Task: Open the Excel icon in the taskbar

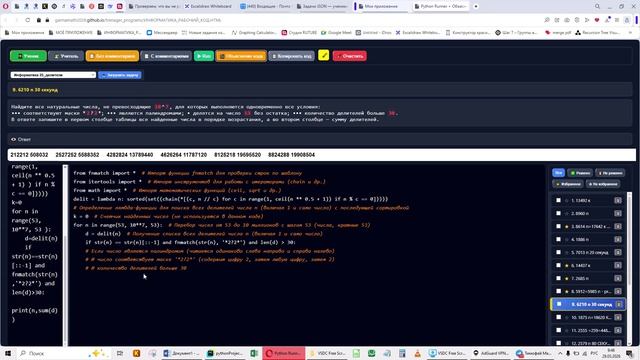Action: (x=254, y=353)
